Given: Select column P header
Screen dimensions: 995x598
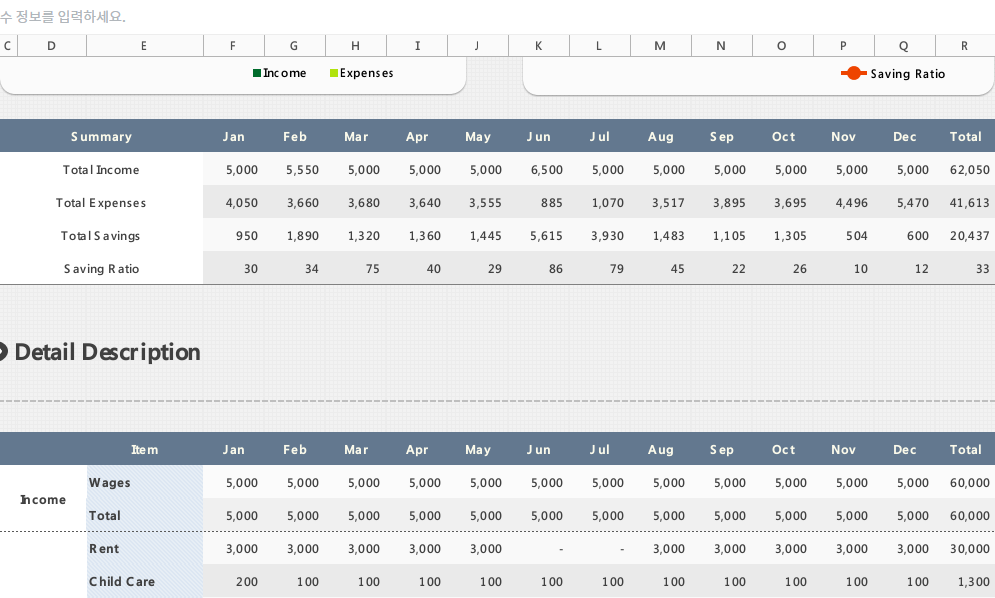Looking at the screenshot, I should pyautogui.click(x=843, y=46).
